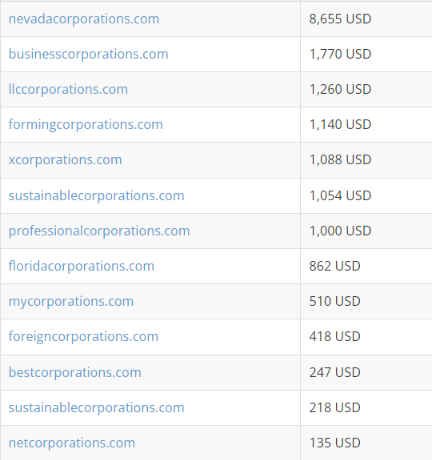The image size is (432, 460).
Task: Select the xcorporations.com link
Action: tap(65, 160)
